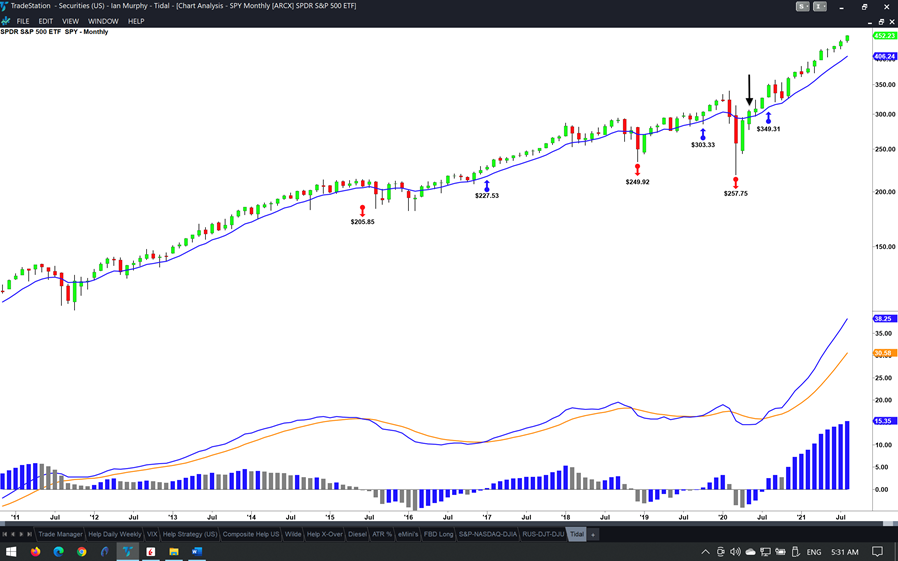The width and height of the screenshot is (898, 561).
Task: Switch to the Trade Manager tab
Action: (x=60, y=535)
